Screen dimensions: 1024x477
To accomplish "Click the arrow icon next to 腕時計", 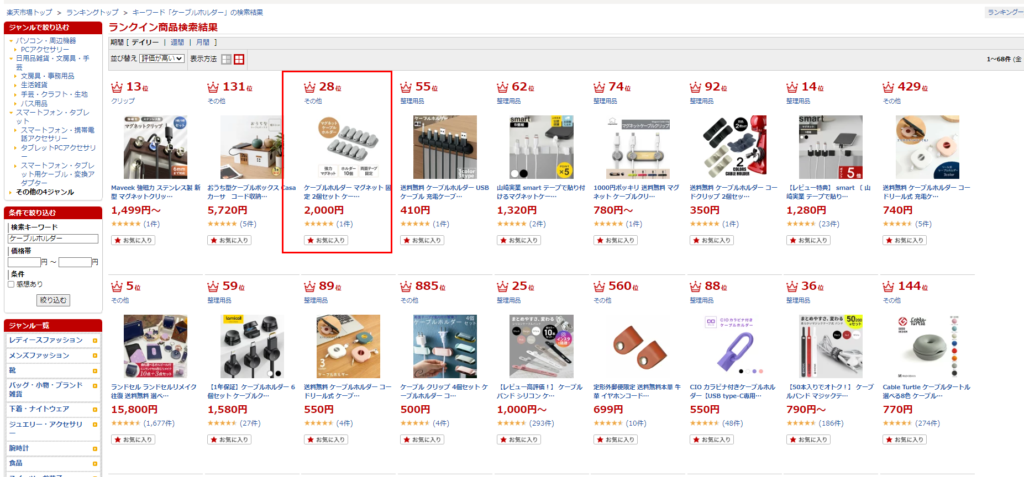I will pos(95,449).
